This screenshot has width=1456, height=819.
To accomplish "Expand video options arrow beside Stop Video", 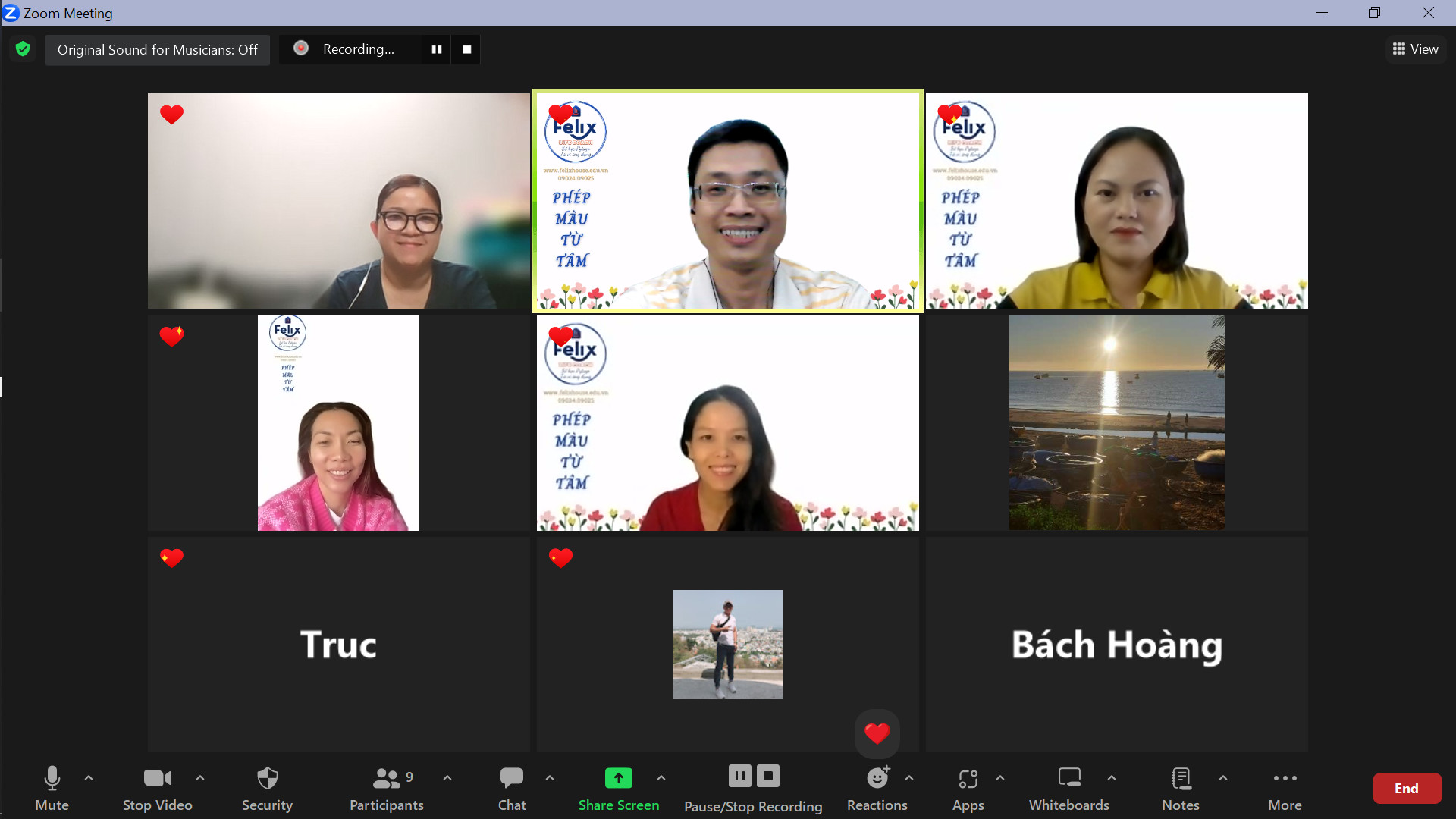I will tap(200, 778).
